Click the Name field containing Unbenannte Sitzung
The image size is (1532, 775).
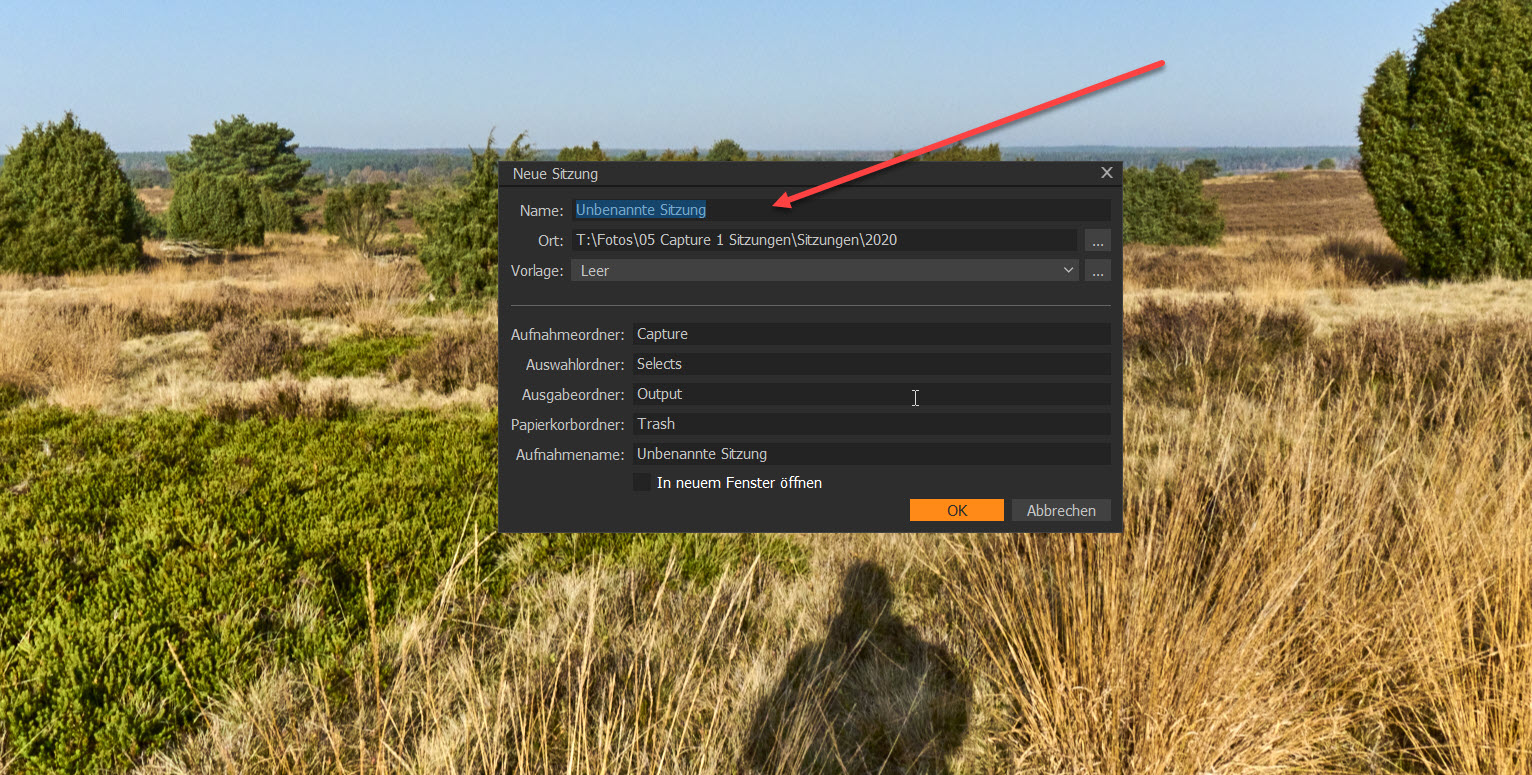click(x=841, y=210)
